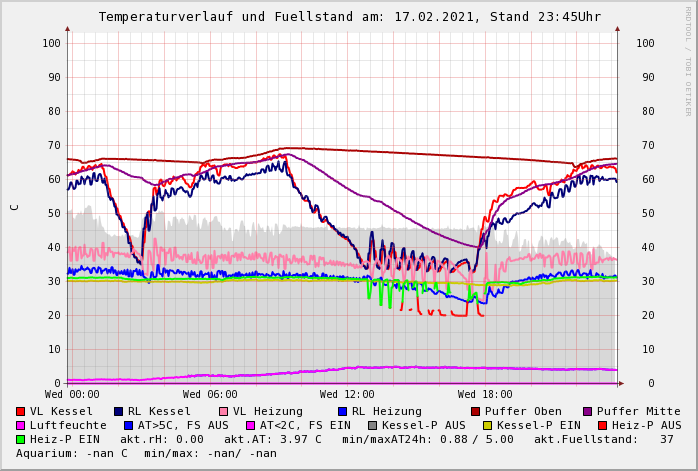Click the Wed 00:00 time axis label

pos(71,395)
